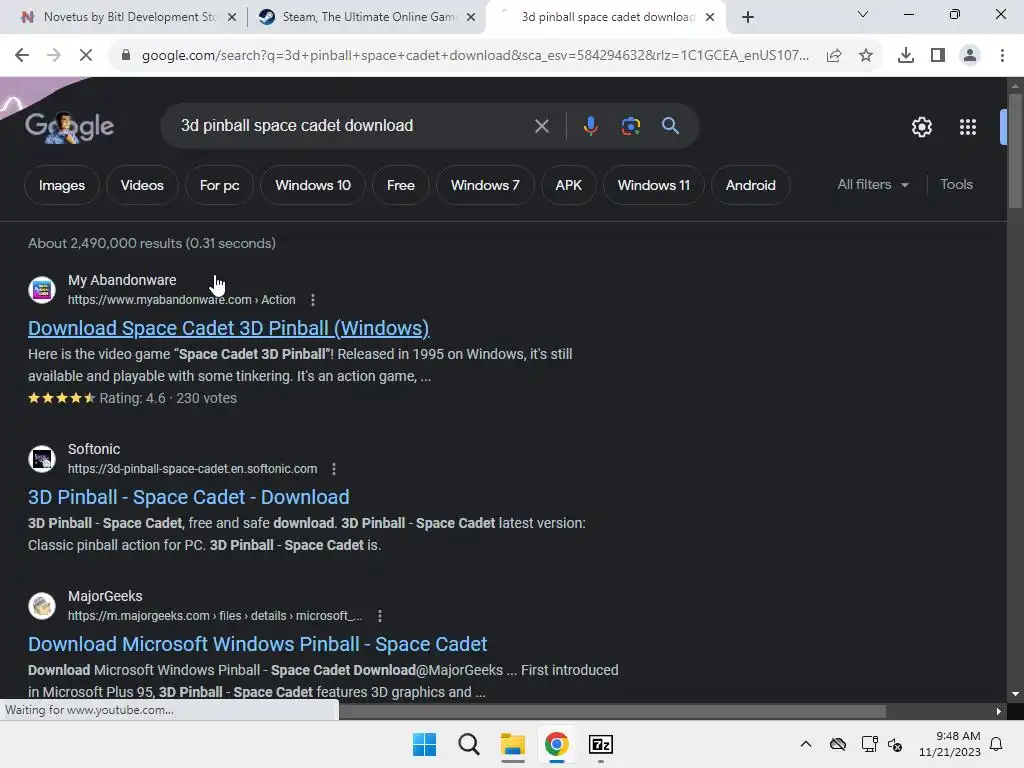Open more options for My Abandonware result
Viewport: 1024px width, 768px height.
point(313,300)
